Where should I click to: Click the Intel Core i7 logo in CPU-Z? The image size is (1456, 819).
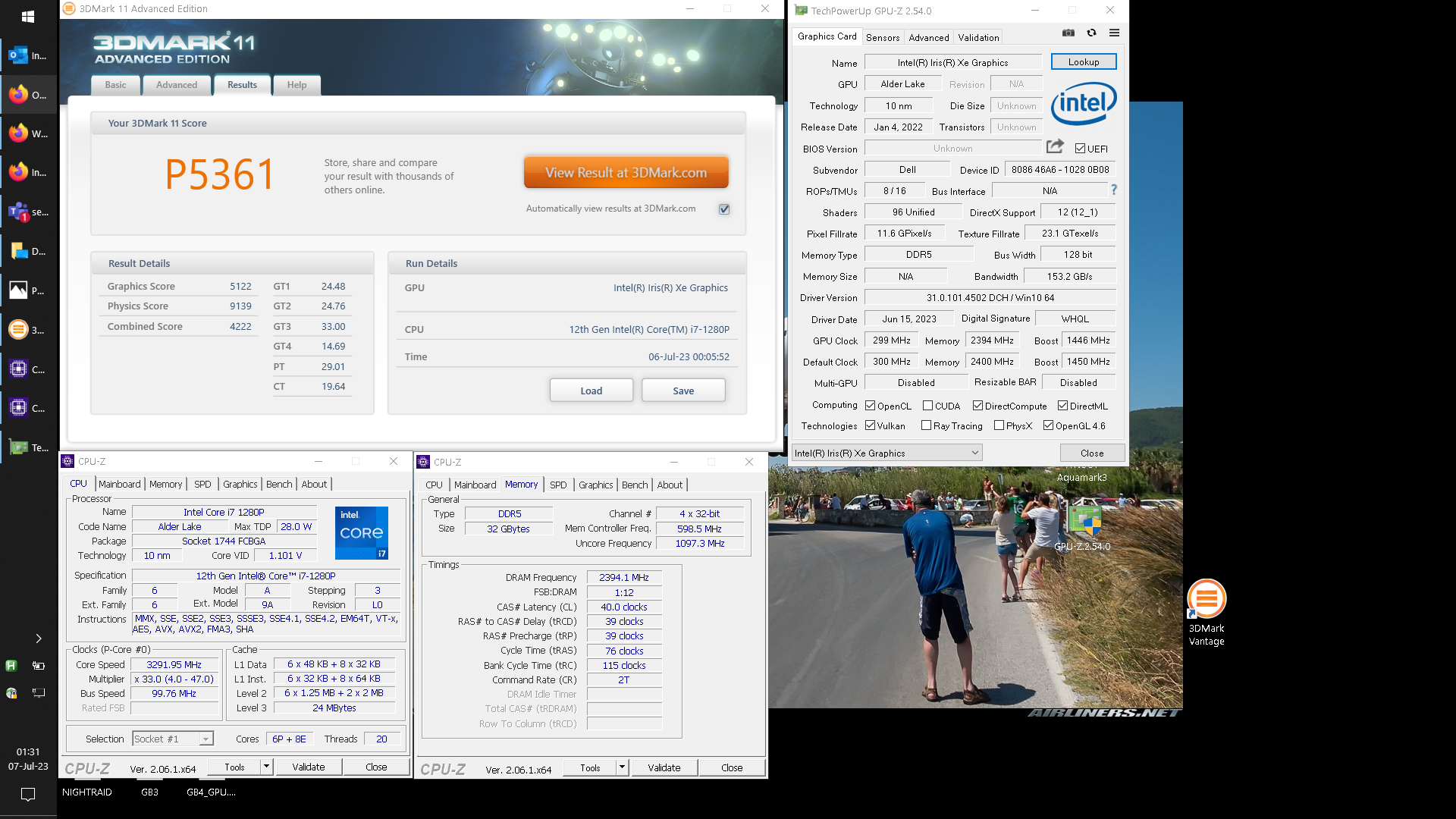[x=362, y=533]
